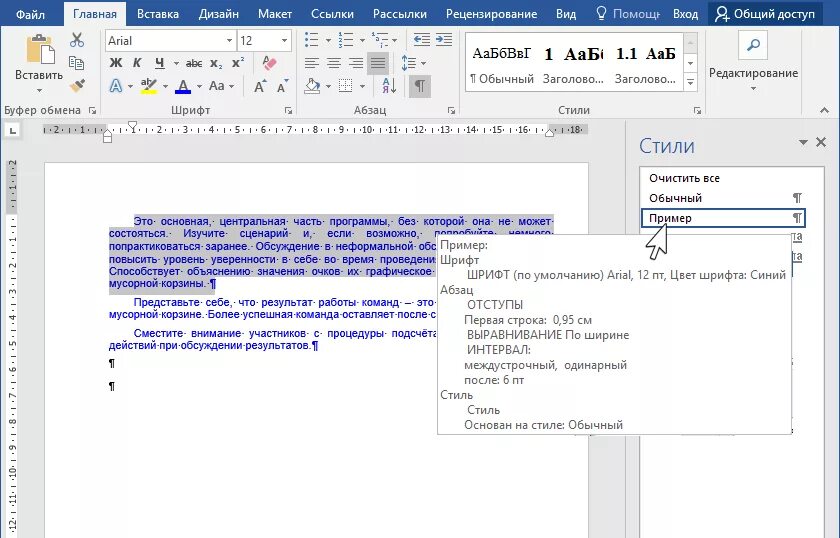Toggle subscript formatting (x₂)
The image size is (840, 538).
click(216, 63)
